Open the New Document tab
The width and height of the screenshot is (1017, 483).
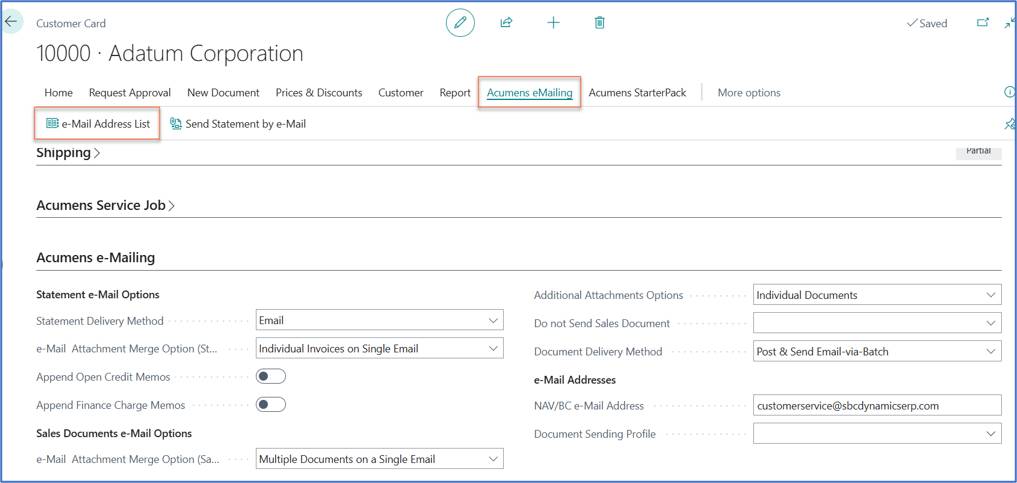coord(223,93)
